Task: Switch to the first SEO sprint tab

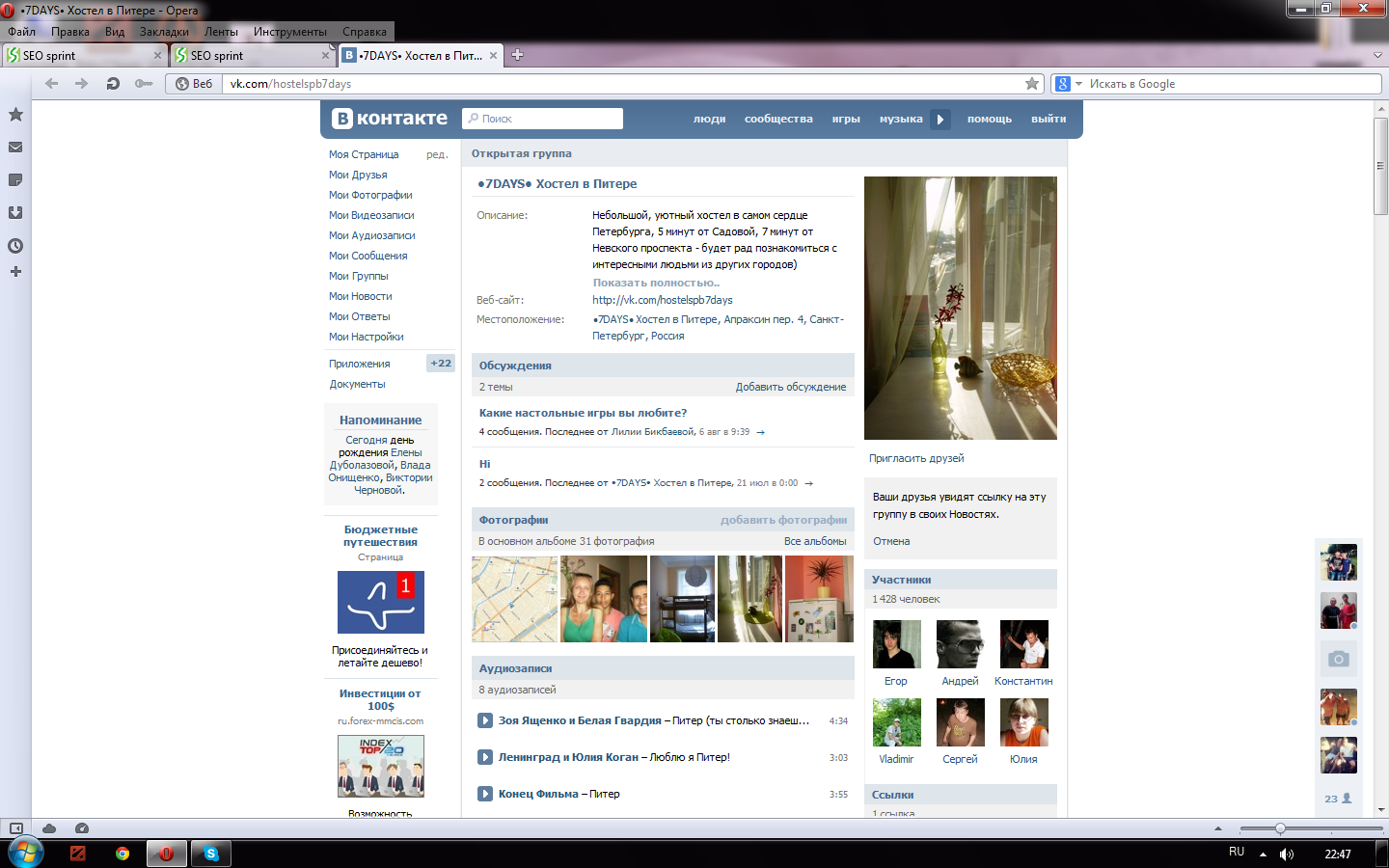Action: 84,55
